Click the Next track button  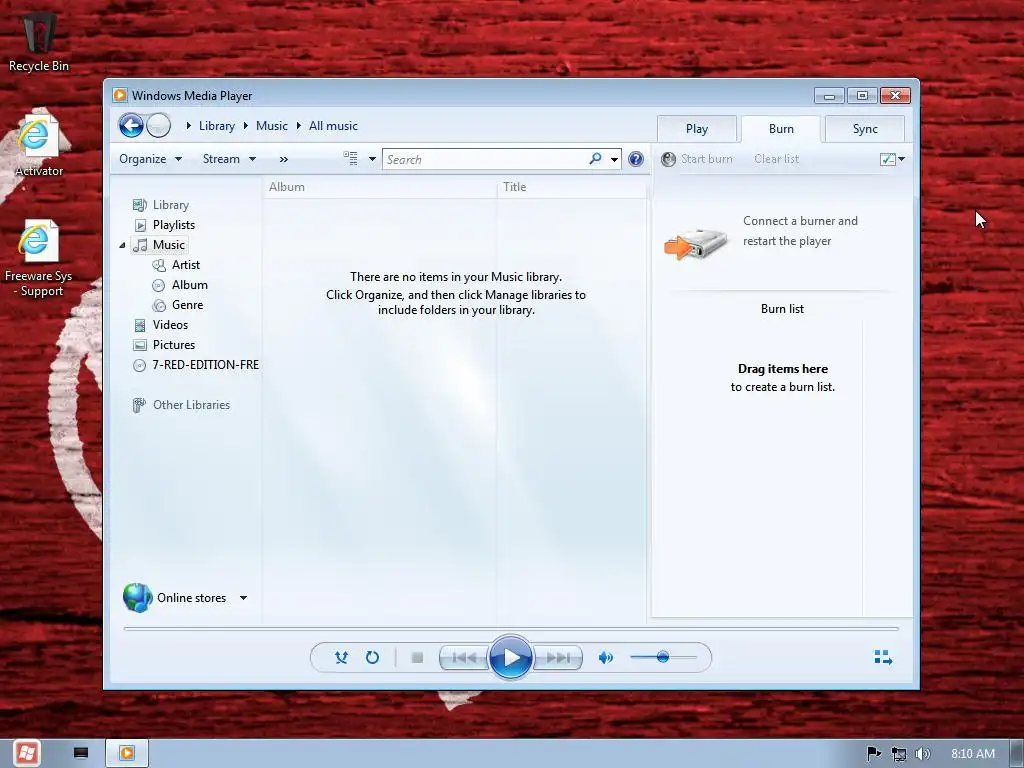(558, 658)
